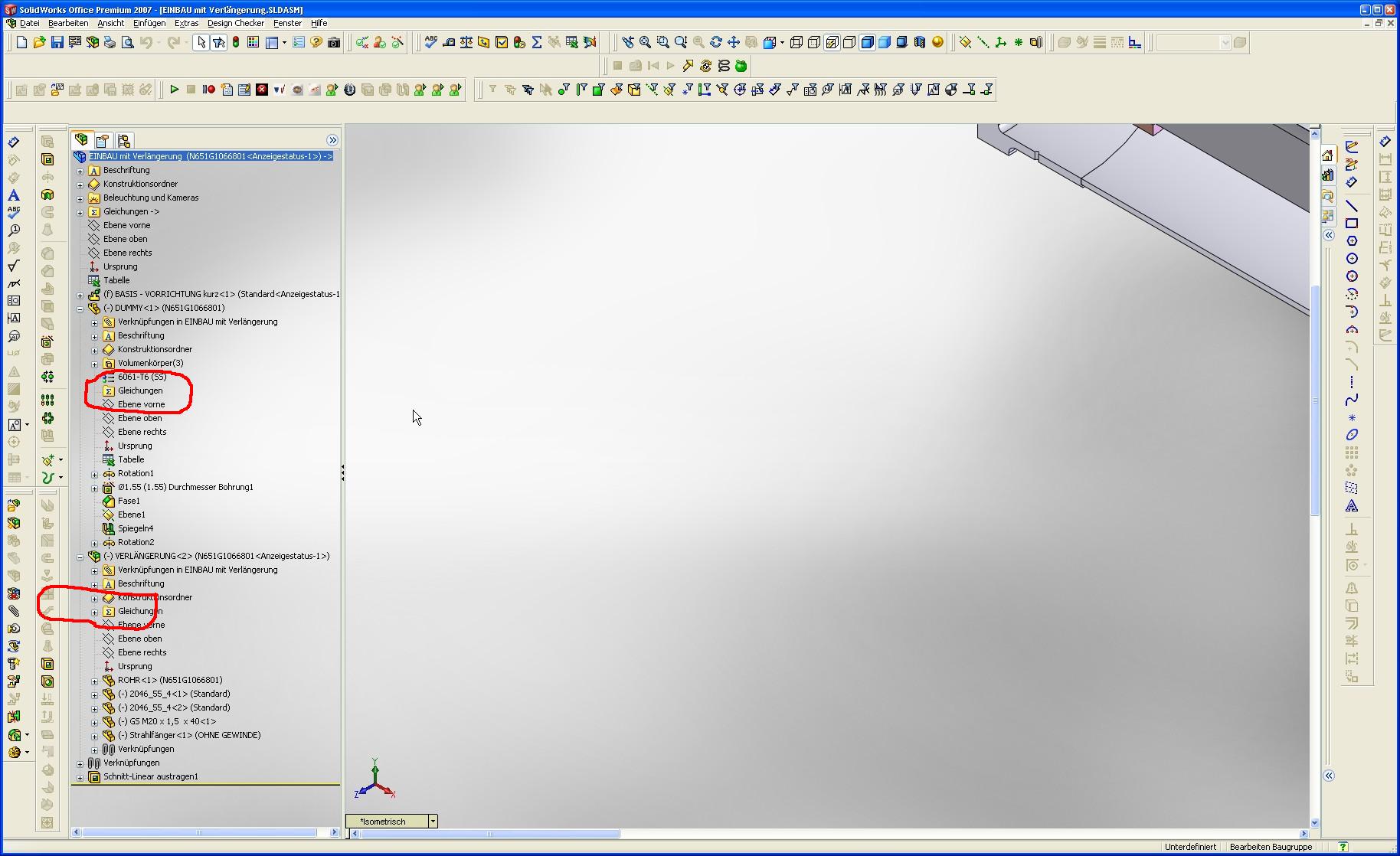Click the Zoom to Area magnifier icon

pyautogui.click(x=663, y=43)
